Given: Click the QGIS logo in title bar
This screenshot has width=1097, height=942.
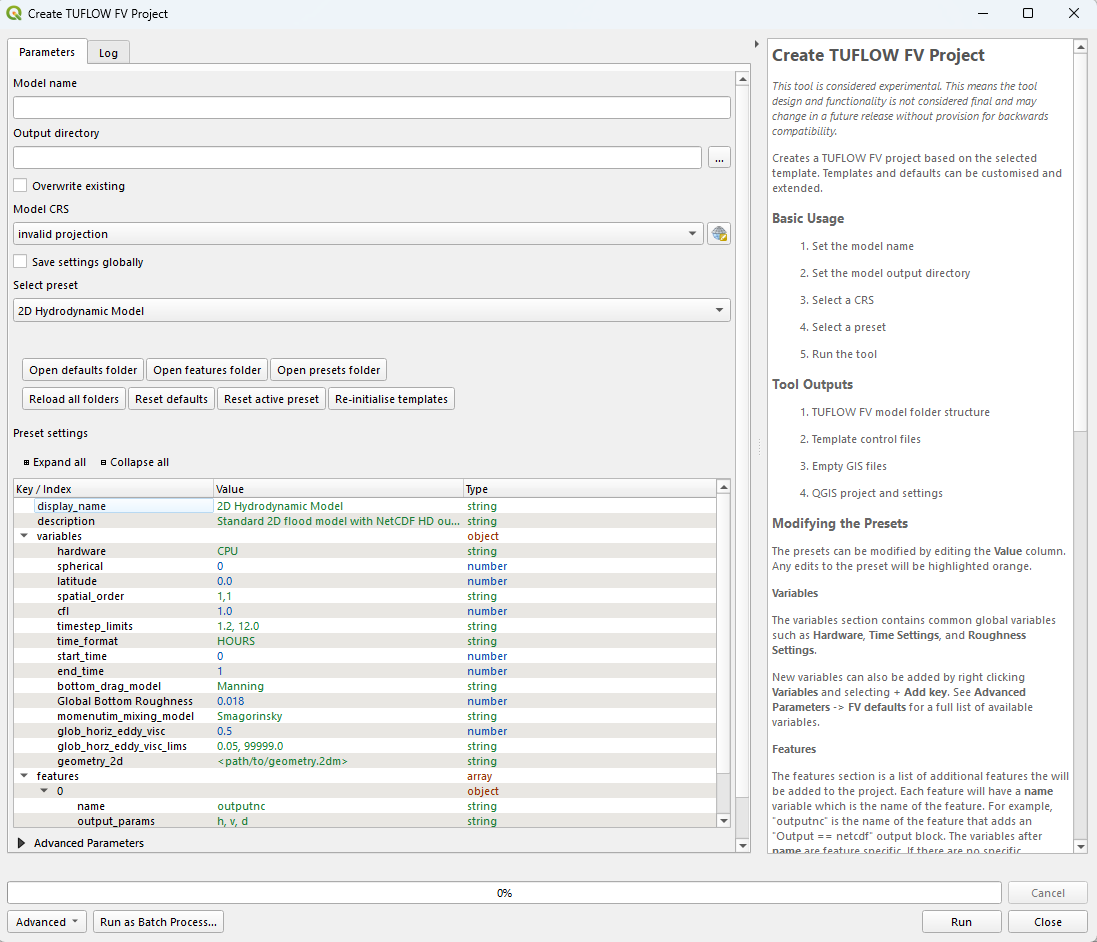Looking at the screenshot, I should coord(14,13).
